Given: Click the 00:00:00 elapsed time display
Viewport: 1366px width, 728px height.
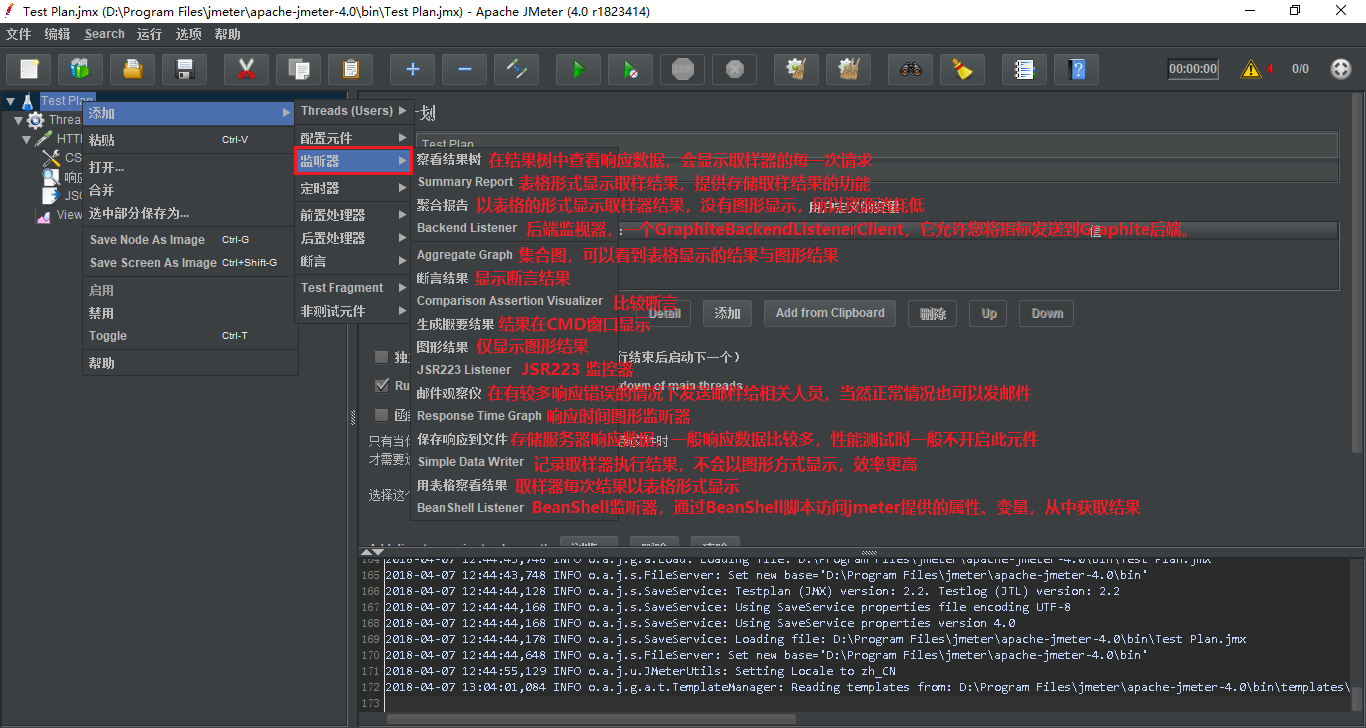Looking at the screenshot, I should click(x=1193, y=69).
